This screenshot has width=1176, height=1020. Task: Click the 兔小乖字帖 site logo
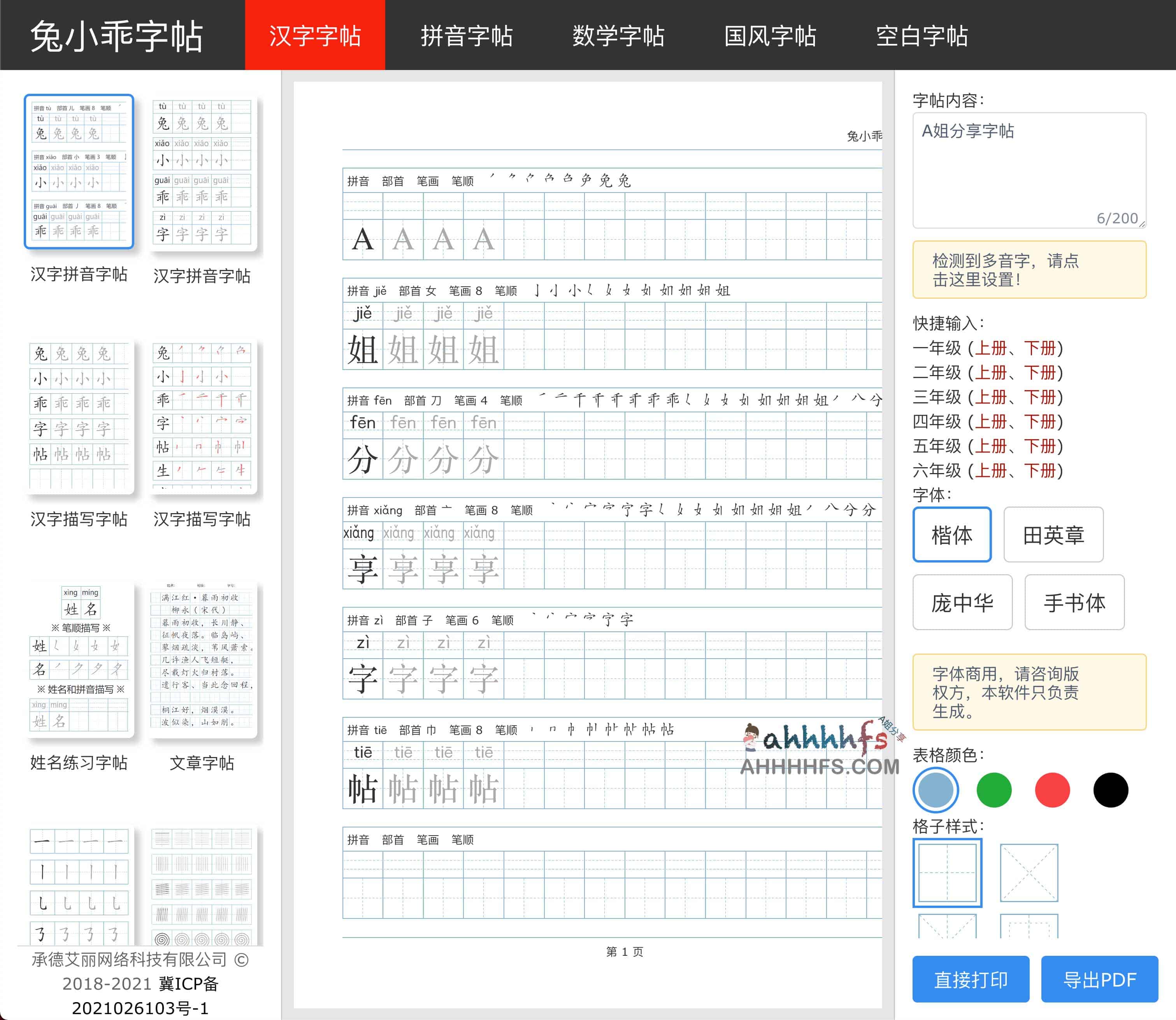point(117,37)
